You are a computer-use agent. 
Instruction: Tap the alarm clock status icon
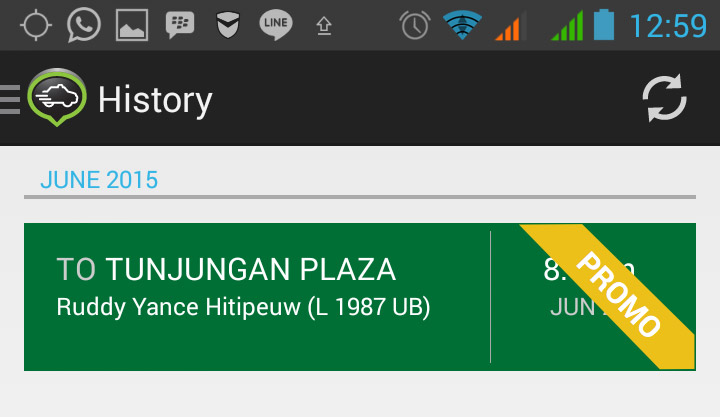pyautogui.click(x=414, y=25)
